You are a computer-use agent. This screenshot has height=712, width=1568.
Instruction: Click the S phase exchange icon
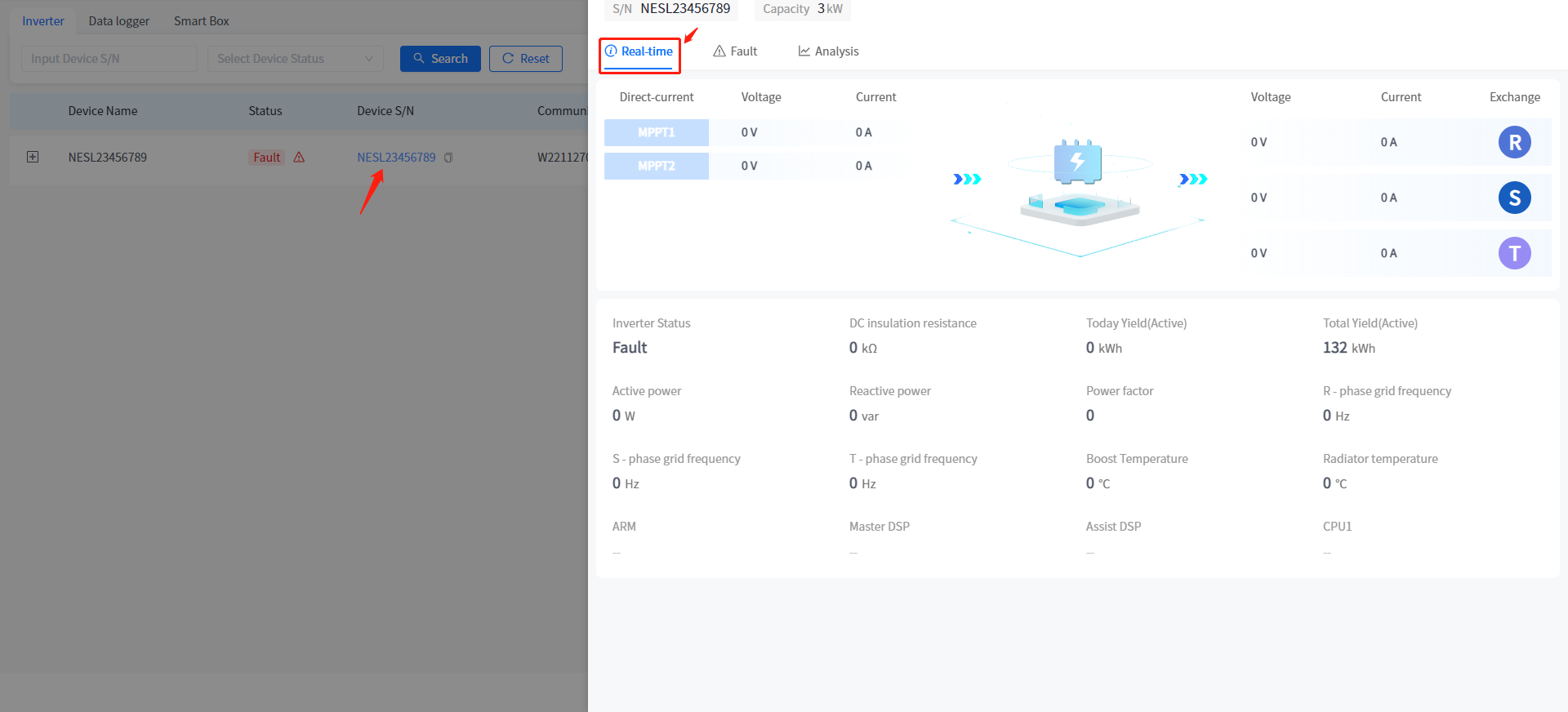click(x=1514, y=198)
